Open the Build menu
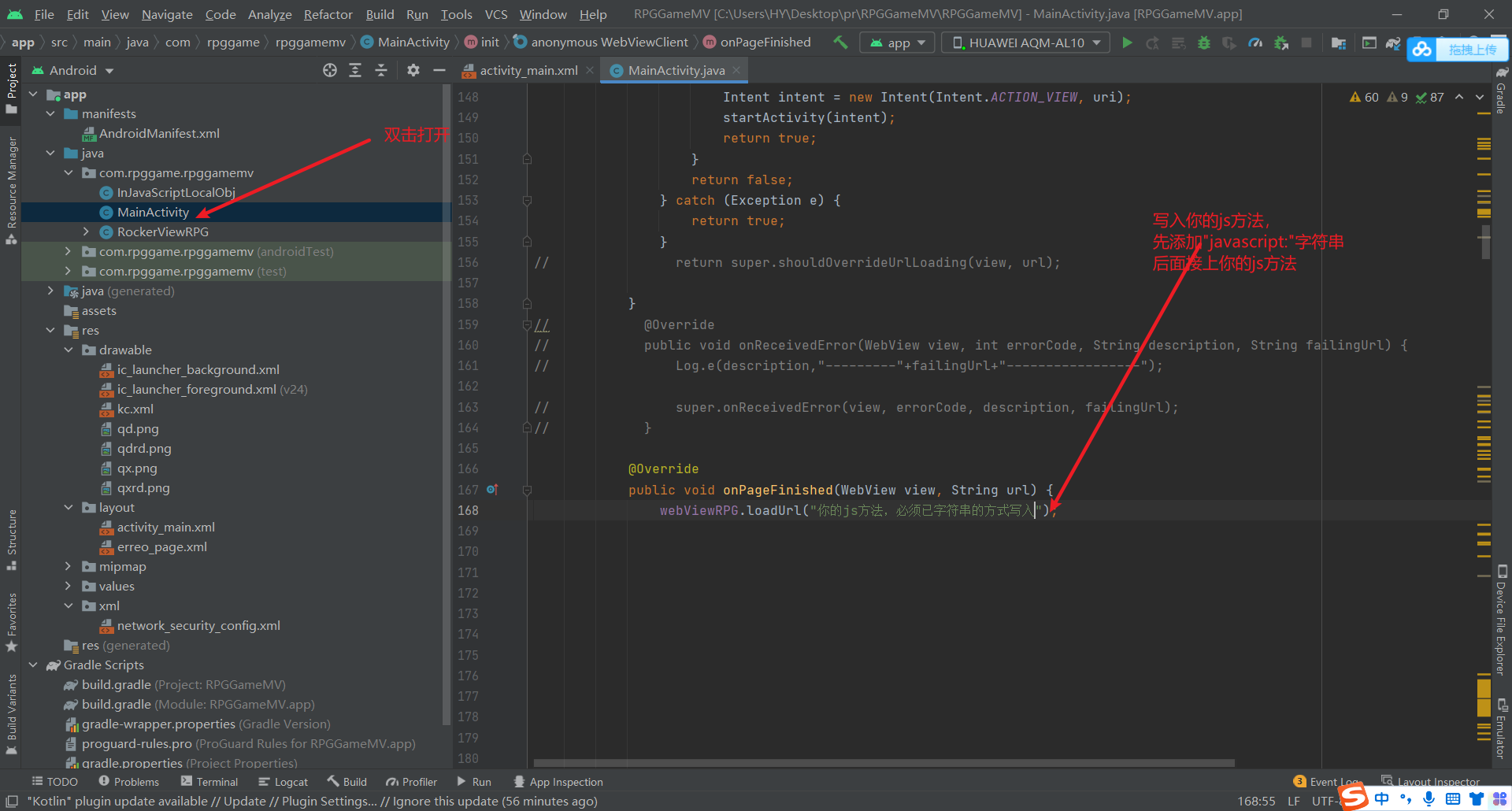This screenshot has width=1512, height=811. click(x=380, y=14)
